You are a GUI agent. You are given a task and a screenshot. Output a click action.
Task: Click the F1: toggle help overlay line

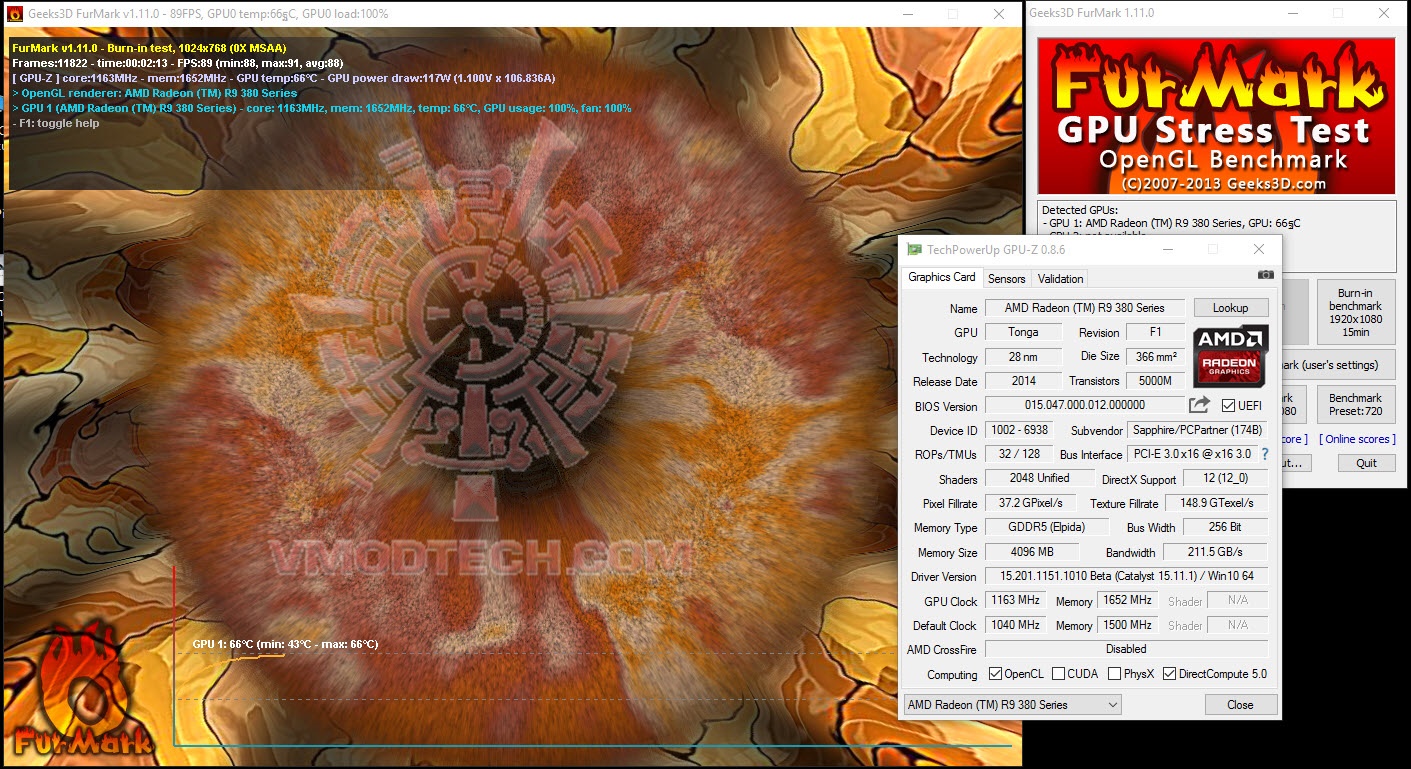click(x=55, y=123)
